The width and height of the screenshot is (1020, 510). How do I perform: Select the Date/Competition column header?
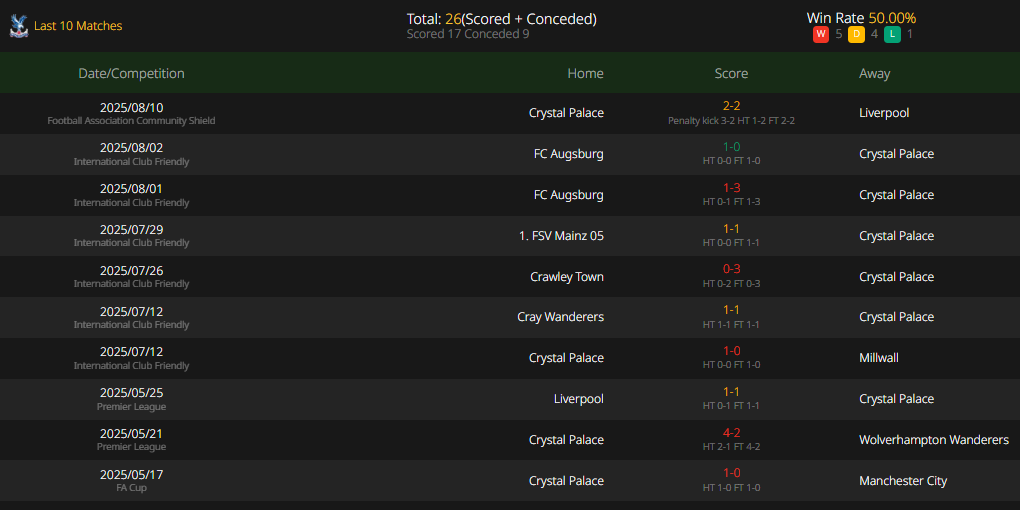(x=131, y=74)
